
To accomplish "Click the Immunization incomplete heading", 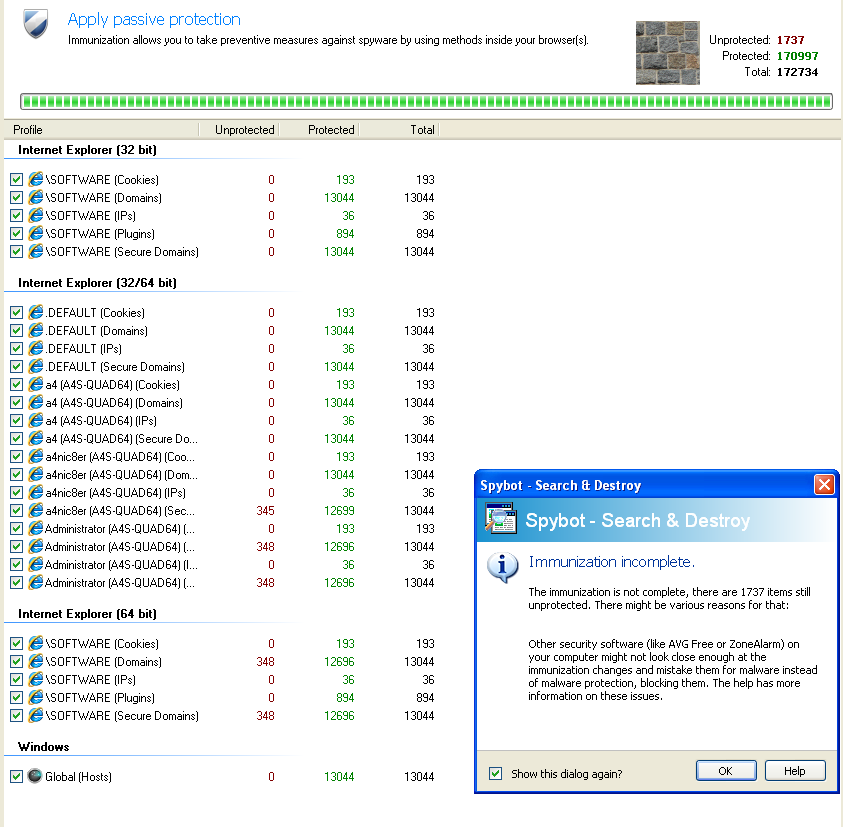I will pos(612,562).
